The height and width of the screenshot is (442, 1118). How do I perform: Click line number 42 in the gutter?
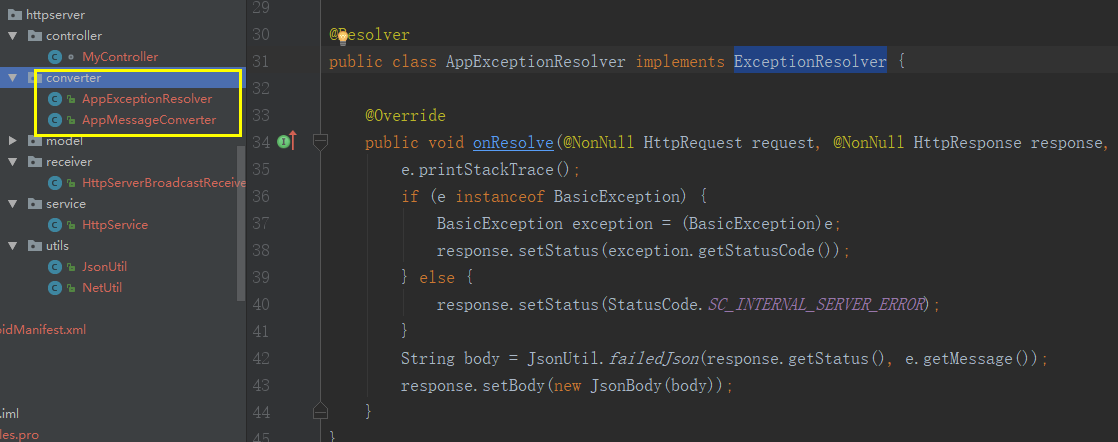pos(261,359)
